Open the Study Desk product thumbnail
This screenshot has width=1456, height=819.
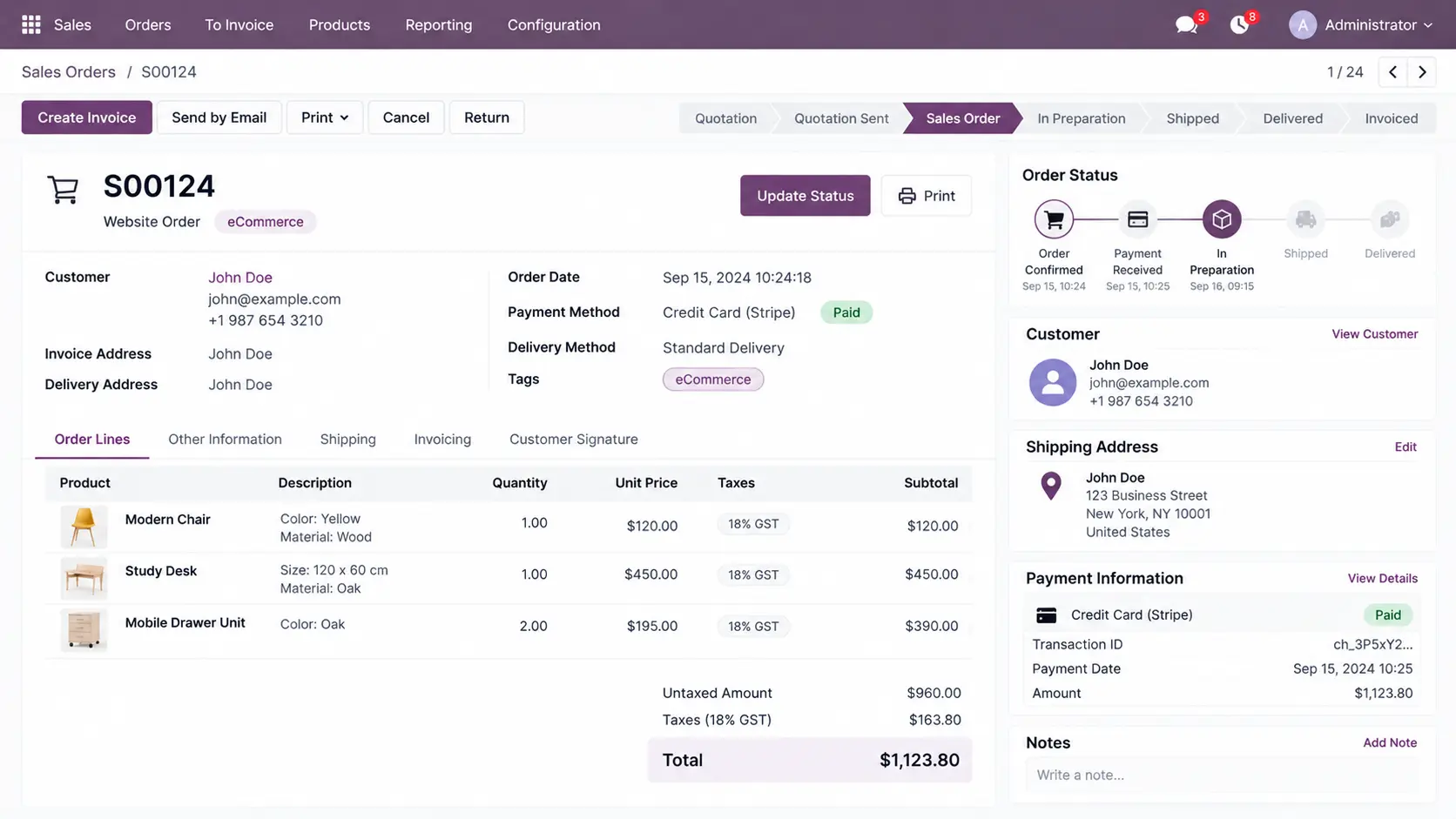84,578
